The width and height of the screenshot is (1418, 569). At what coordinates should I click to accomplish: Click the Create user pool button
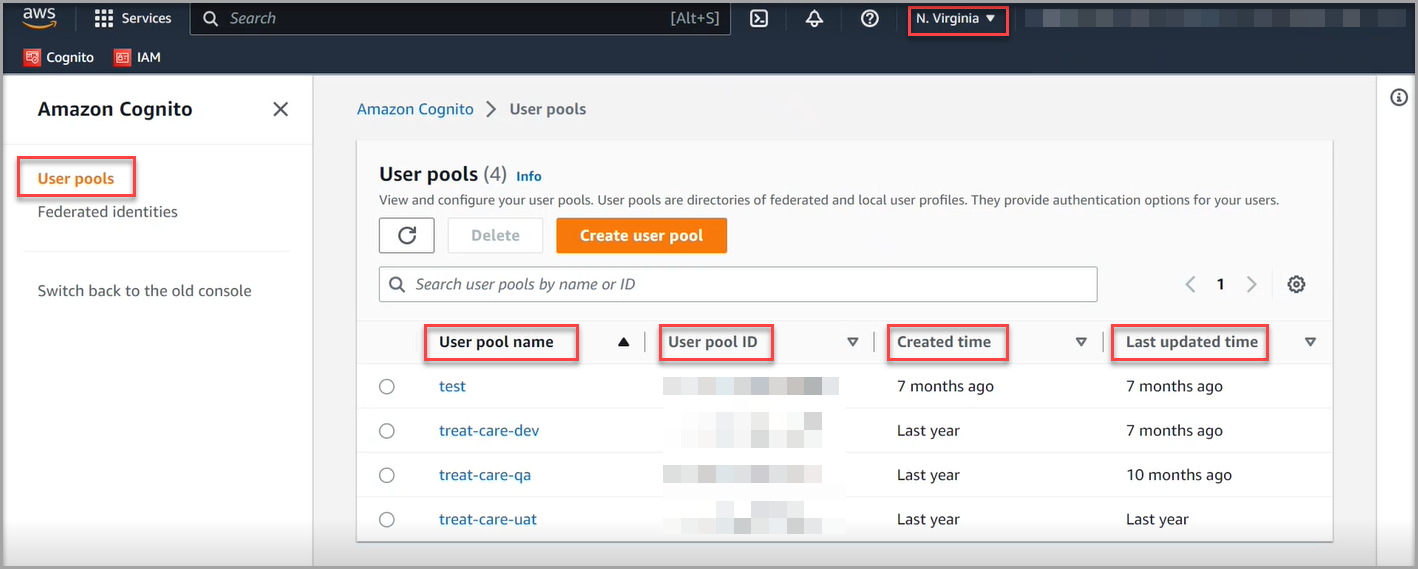coord(641,235)
